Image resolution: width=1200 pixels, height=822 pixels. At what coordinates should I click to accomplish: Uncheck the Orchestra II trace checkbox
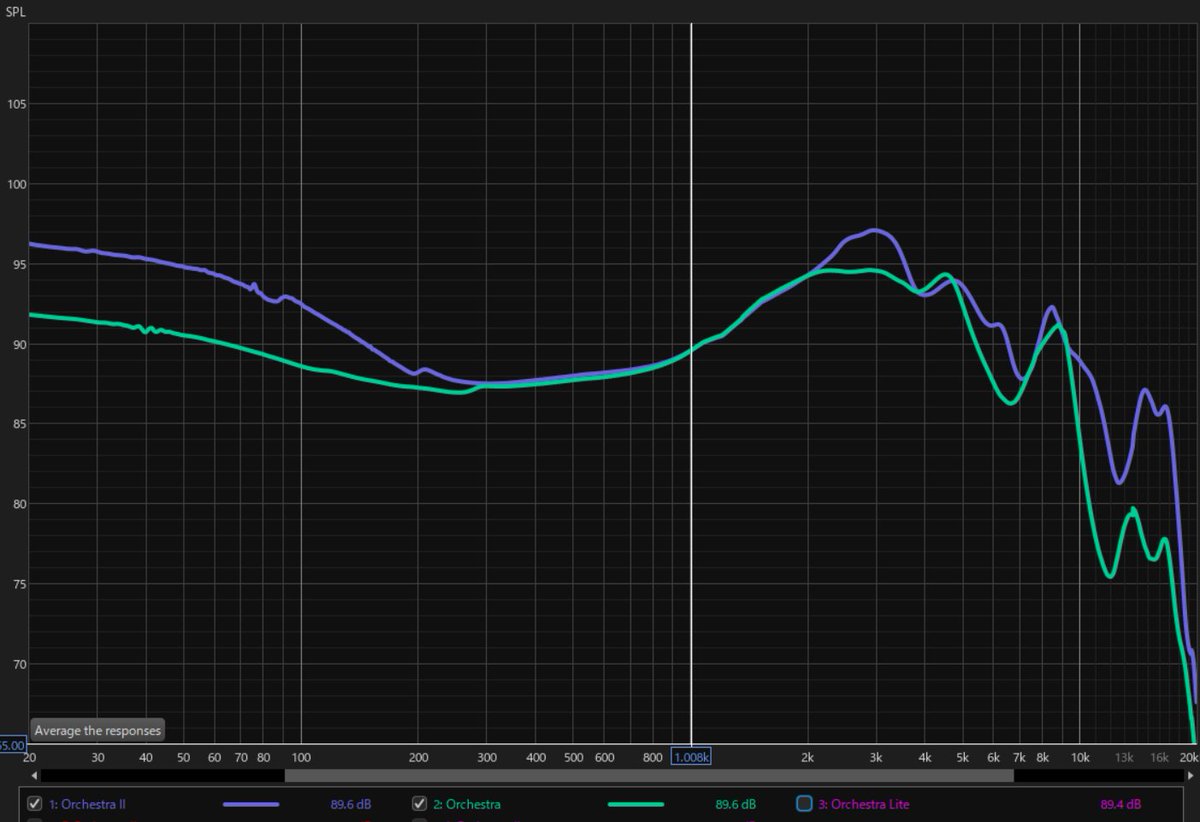tap(34, 804)
